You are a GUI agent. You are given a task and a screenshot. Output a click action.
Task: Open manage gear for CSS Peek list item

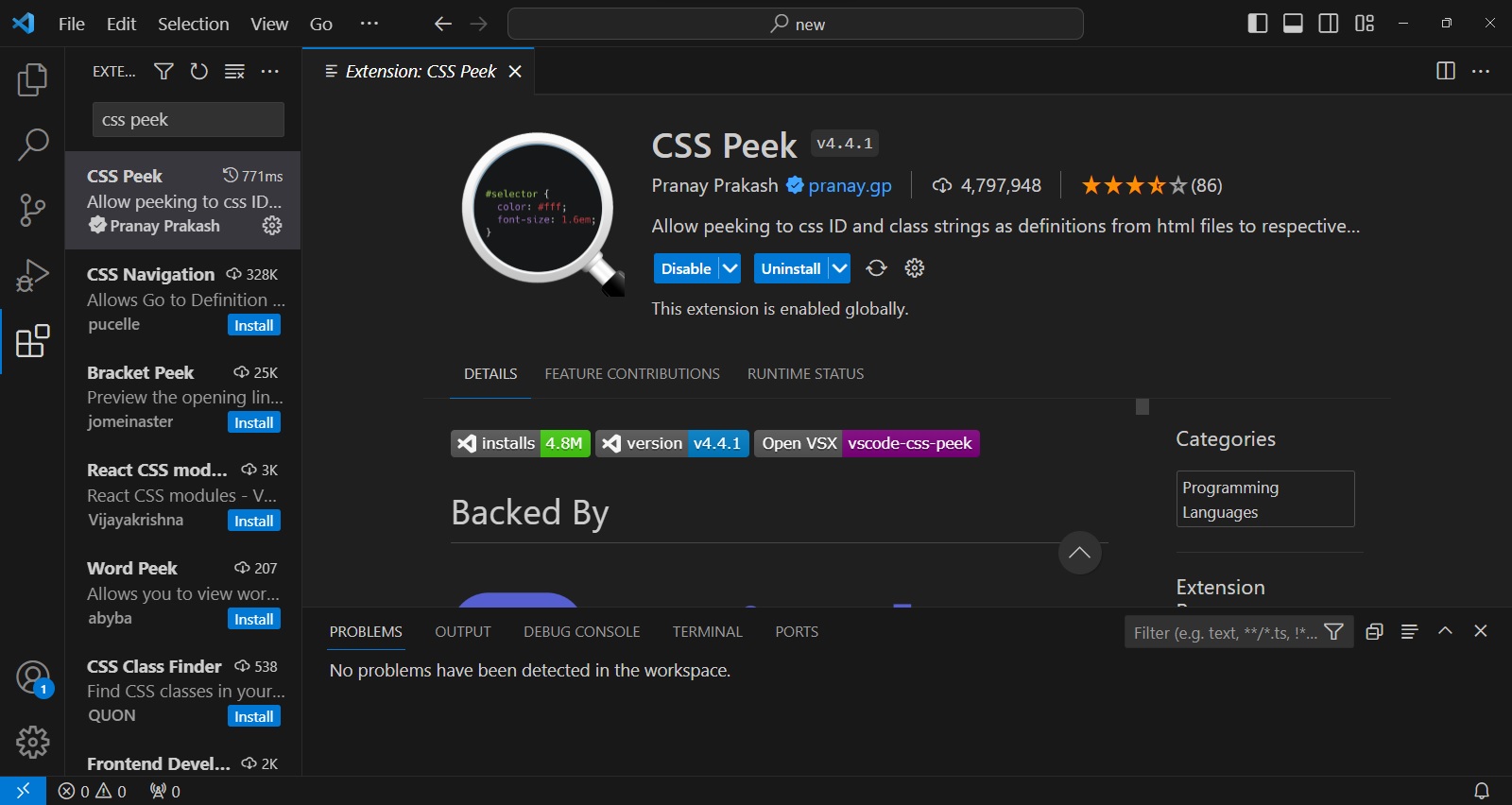point(272,225)
